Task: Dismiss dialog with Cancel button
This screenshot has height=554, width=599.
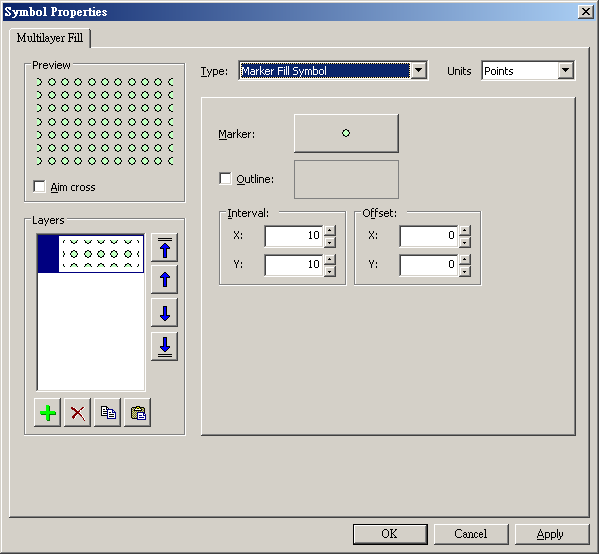Action: 471,534
